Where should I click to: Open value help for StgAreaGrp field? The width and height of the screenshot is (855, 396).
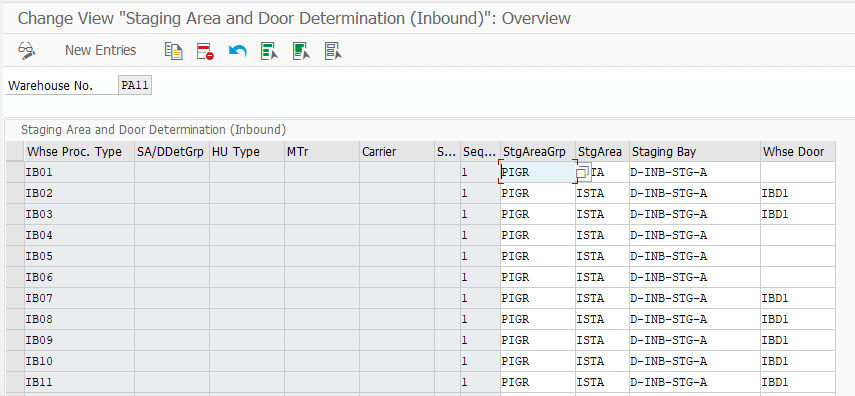583,173
